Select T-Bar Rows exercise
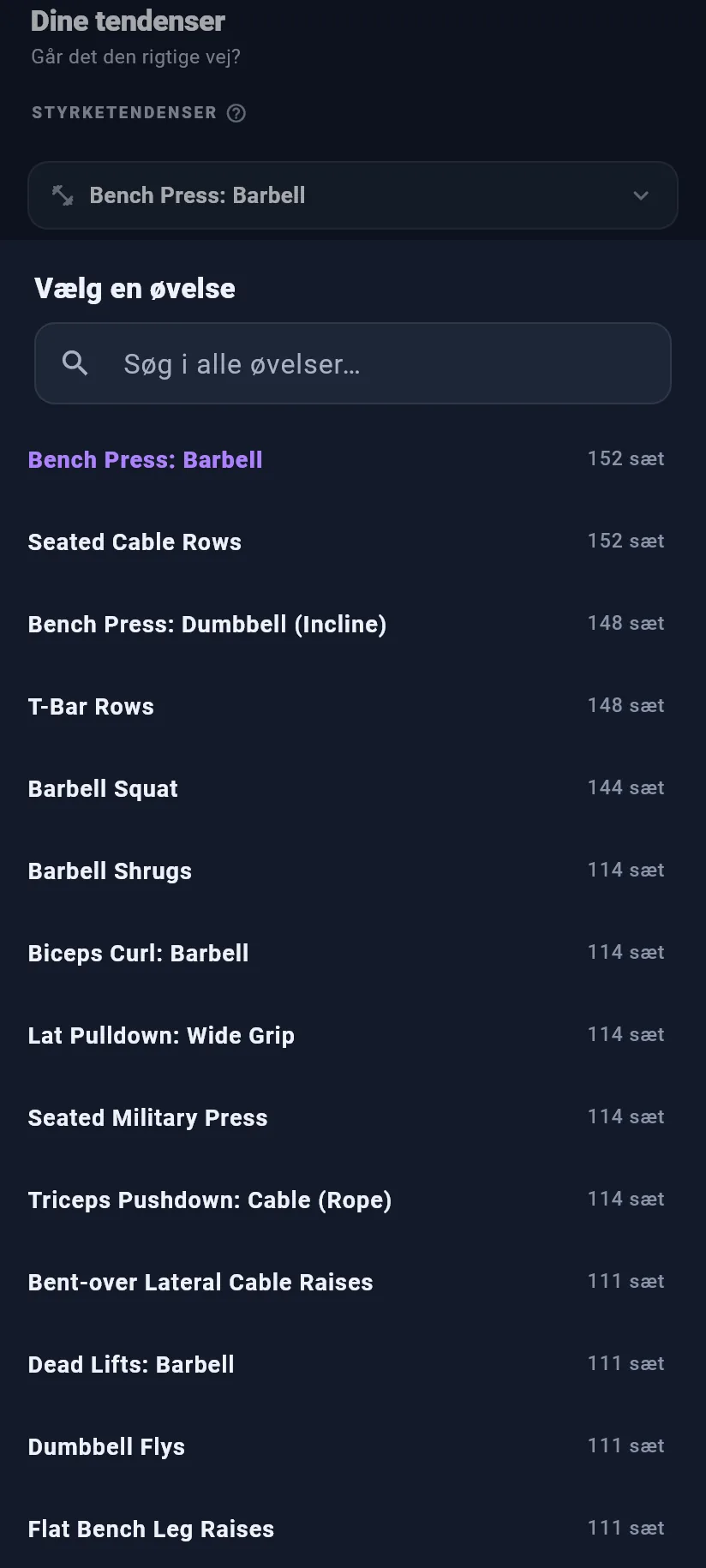This screenshot has width=706, height=1568. click(353, 706)
